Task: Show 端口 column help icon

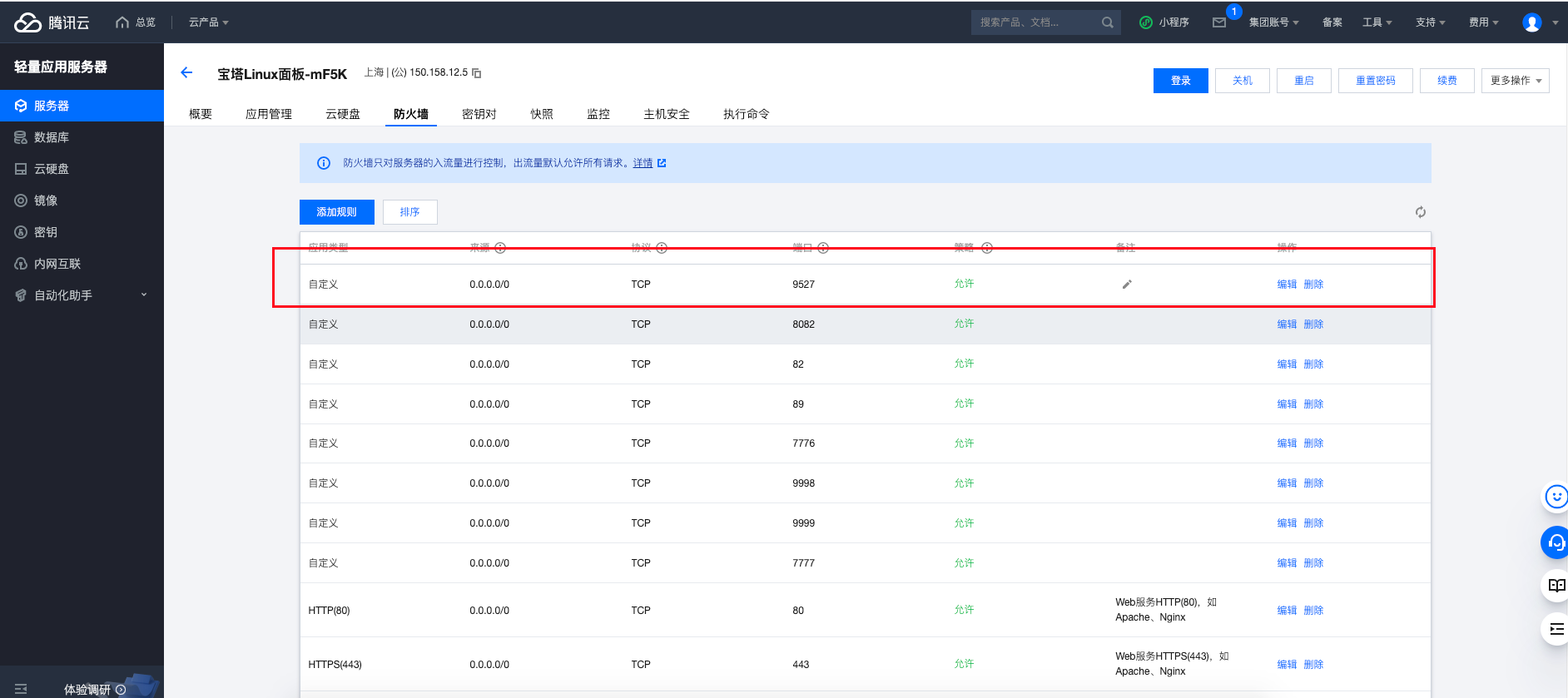Action: coord(823,248)
